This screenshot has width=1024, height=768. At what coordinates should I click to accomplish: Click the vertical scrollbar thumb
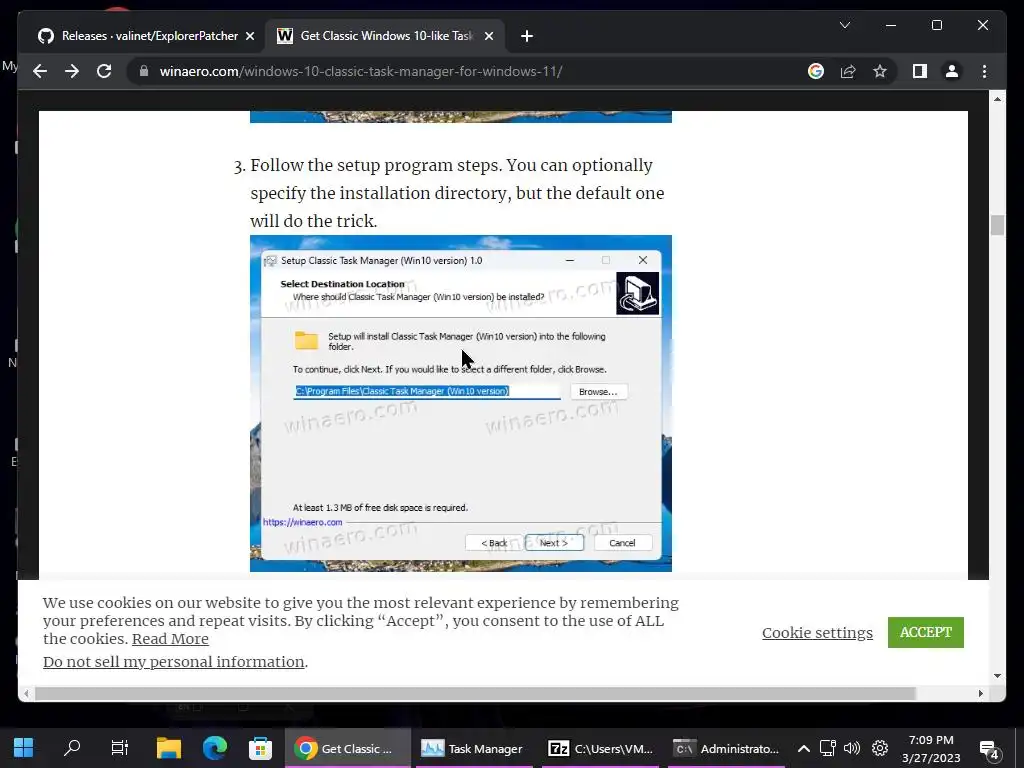997,225
